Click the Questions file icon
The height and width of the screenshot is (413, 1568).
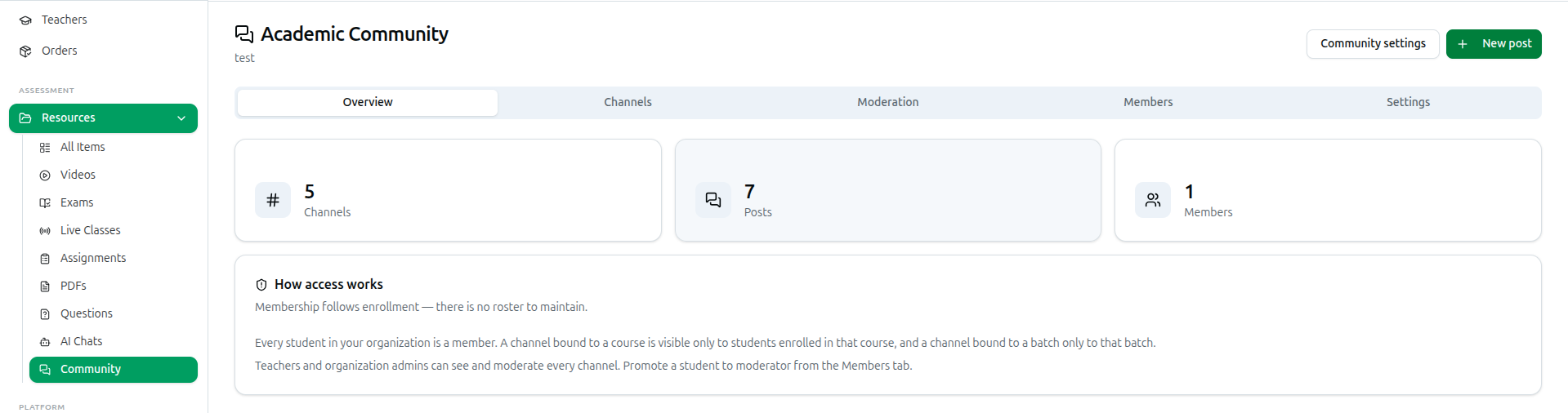[45, 314]
